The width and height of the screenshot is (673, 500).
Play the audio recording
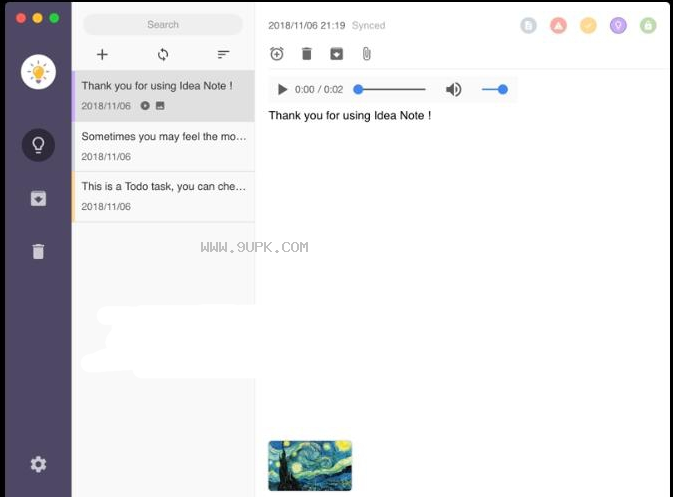point(282,89)
